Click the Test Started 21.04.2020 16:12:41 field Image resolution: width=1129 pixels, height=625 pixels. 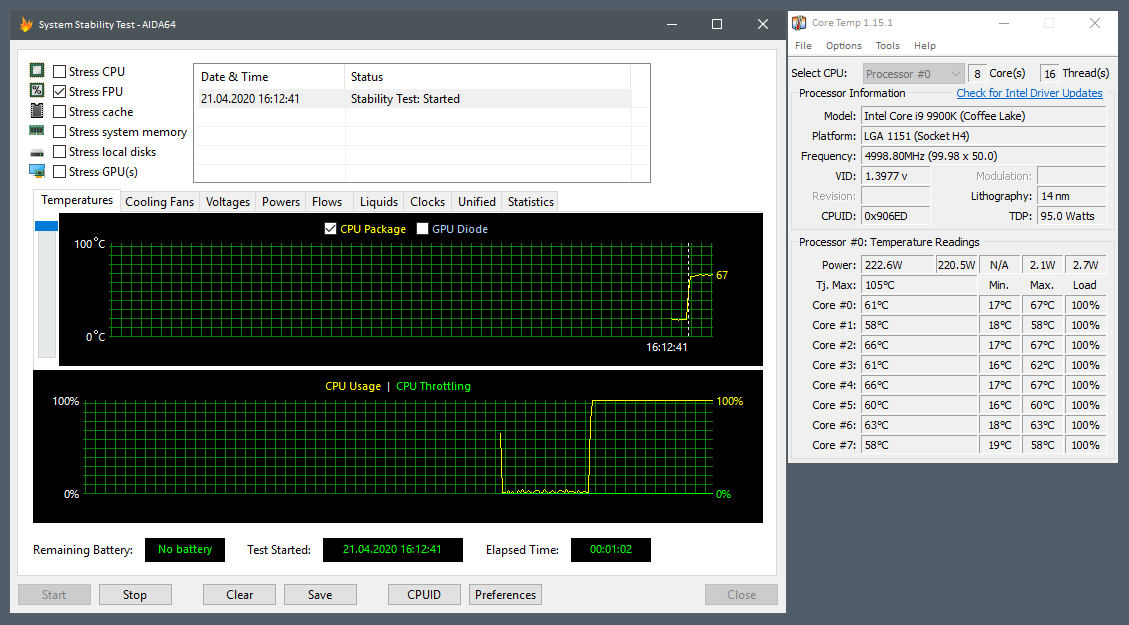(x=392, y=549)
